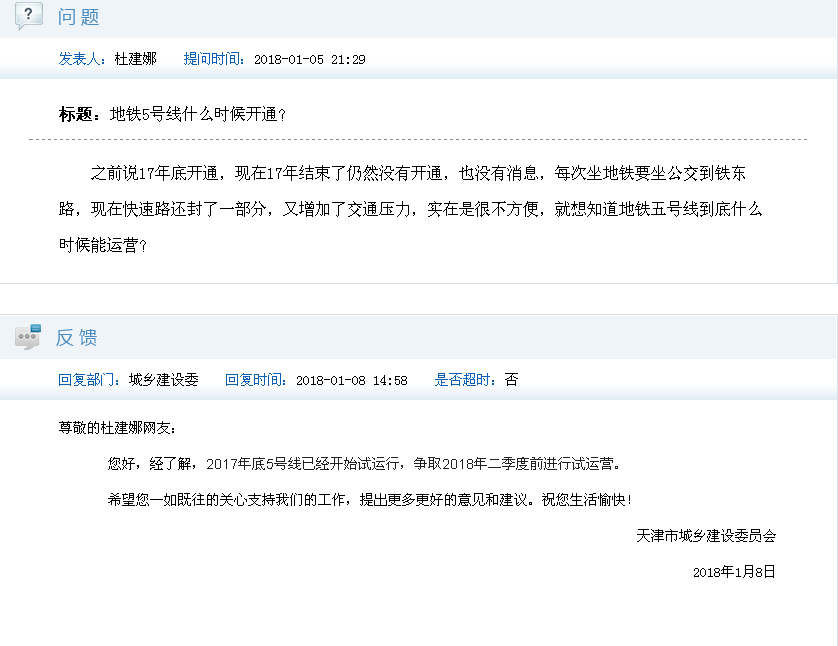This screenshot has height=646, width=838.
Task: Click the greeting 尊敬的杜建娜网友：
Action: [x=118, y=428]
